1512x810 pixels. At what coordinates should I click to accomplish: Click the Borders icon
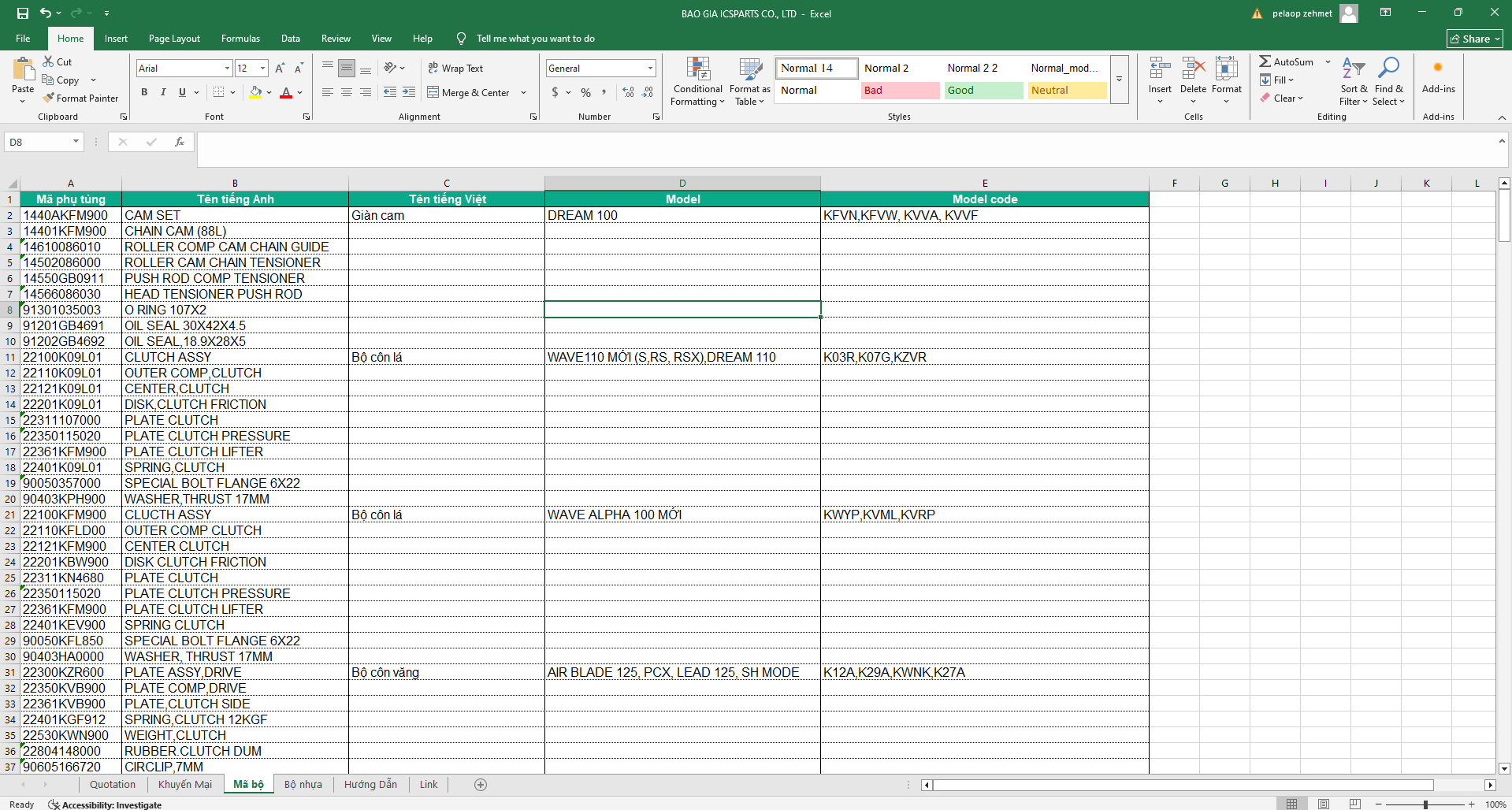tap(218, 92)
